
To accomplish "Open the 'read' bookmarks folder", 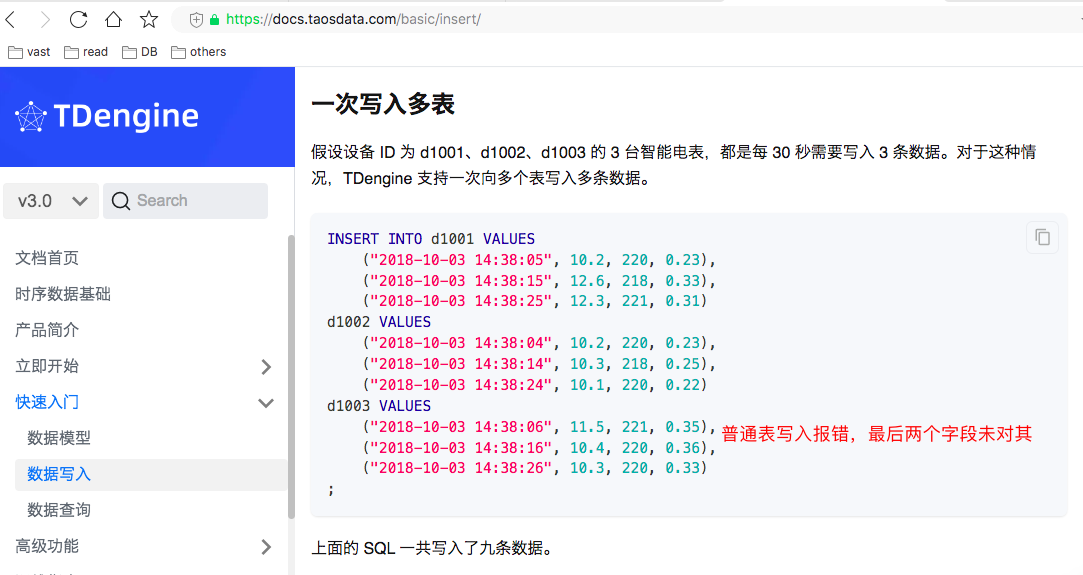I will (86, 52).
